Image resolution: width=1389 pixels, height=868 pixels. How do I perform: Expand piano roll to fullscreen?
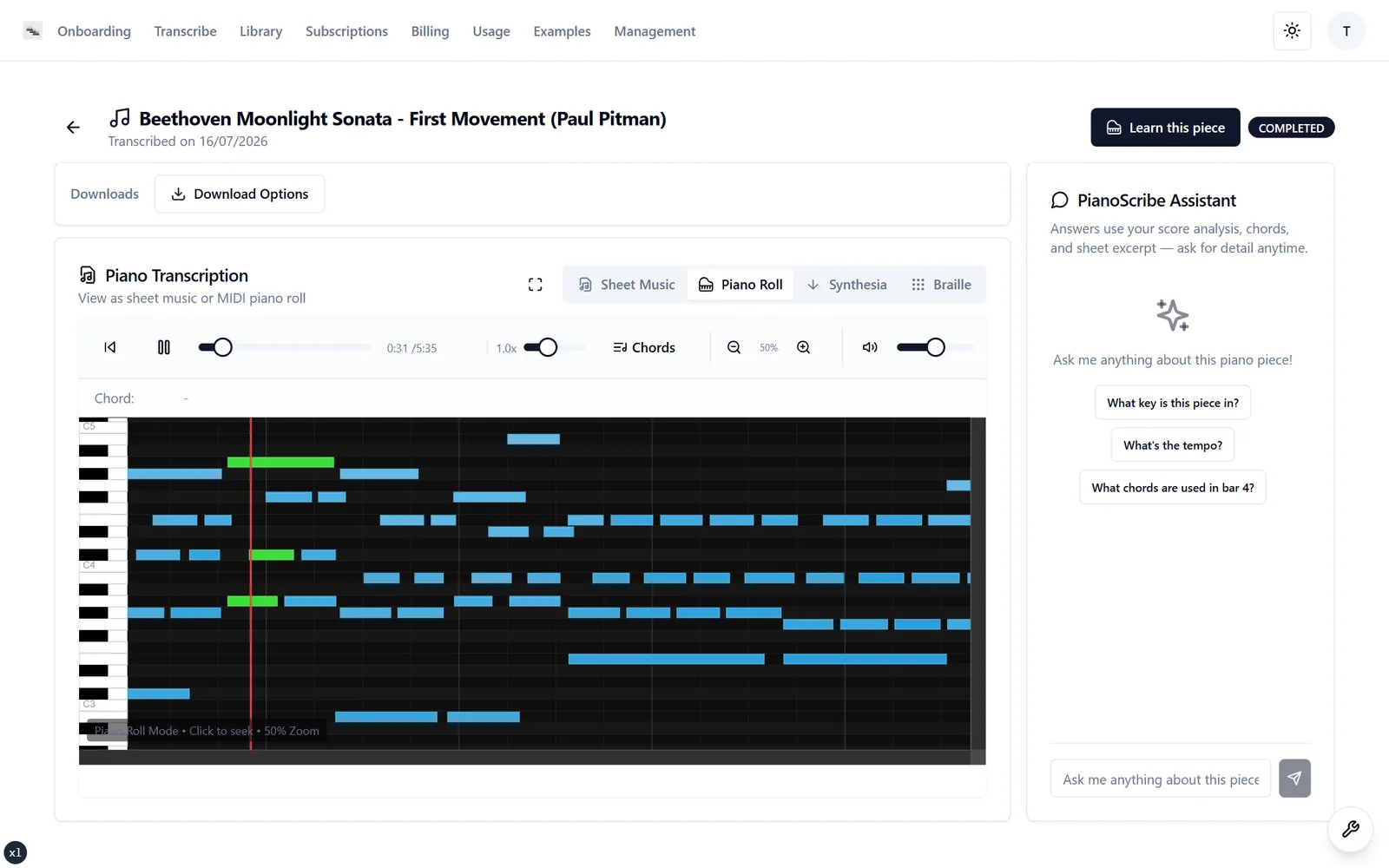(x=535, y=285)
